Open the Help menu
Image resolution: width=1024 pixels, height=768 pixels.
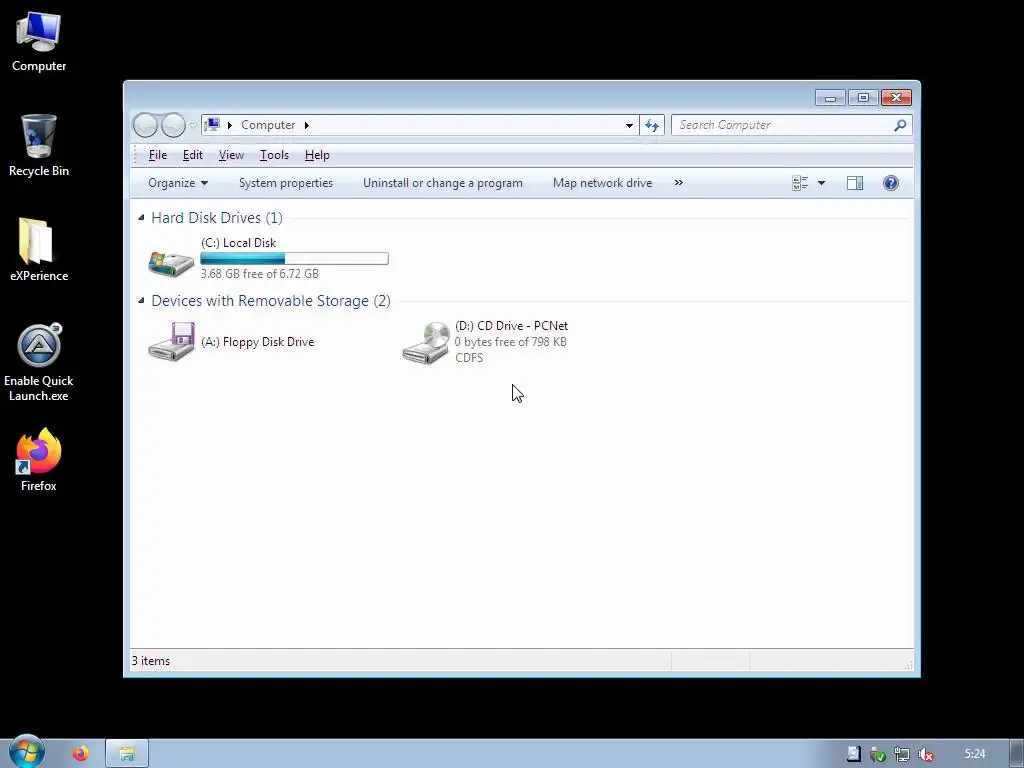pos(317,155)
